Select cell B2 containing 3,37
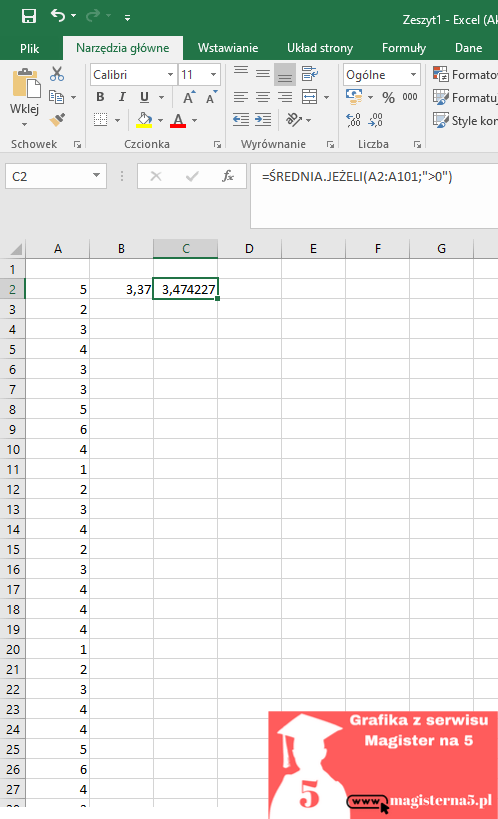498x819 pixels. (x=121, y=289)
